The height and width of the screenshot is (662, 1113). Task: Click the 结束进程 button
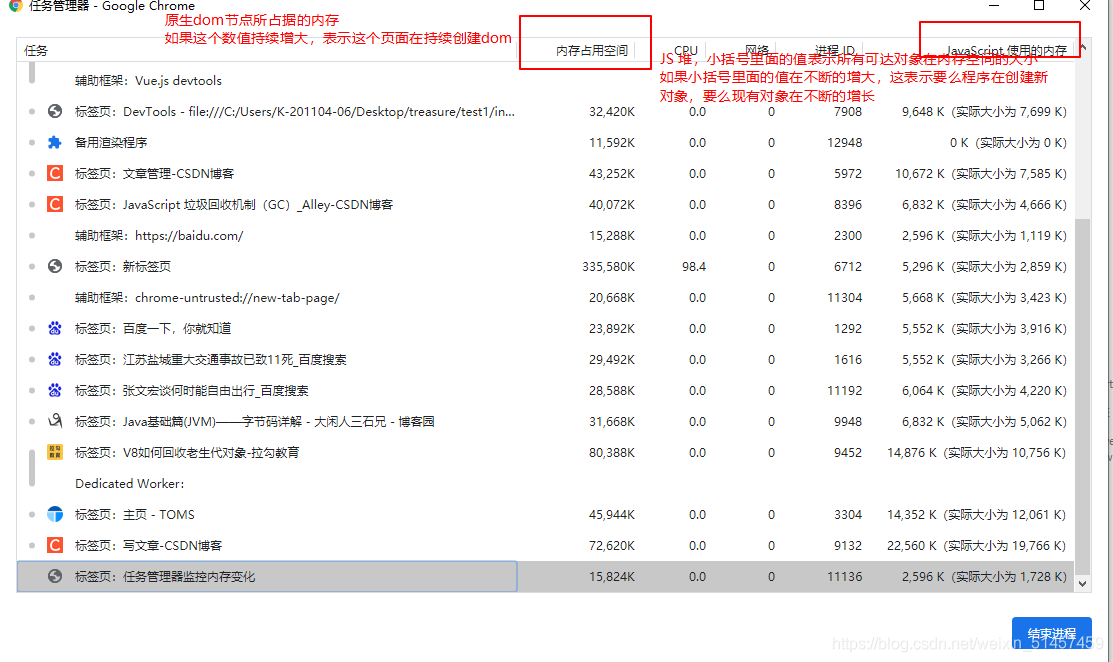coord(1051,633)
